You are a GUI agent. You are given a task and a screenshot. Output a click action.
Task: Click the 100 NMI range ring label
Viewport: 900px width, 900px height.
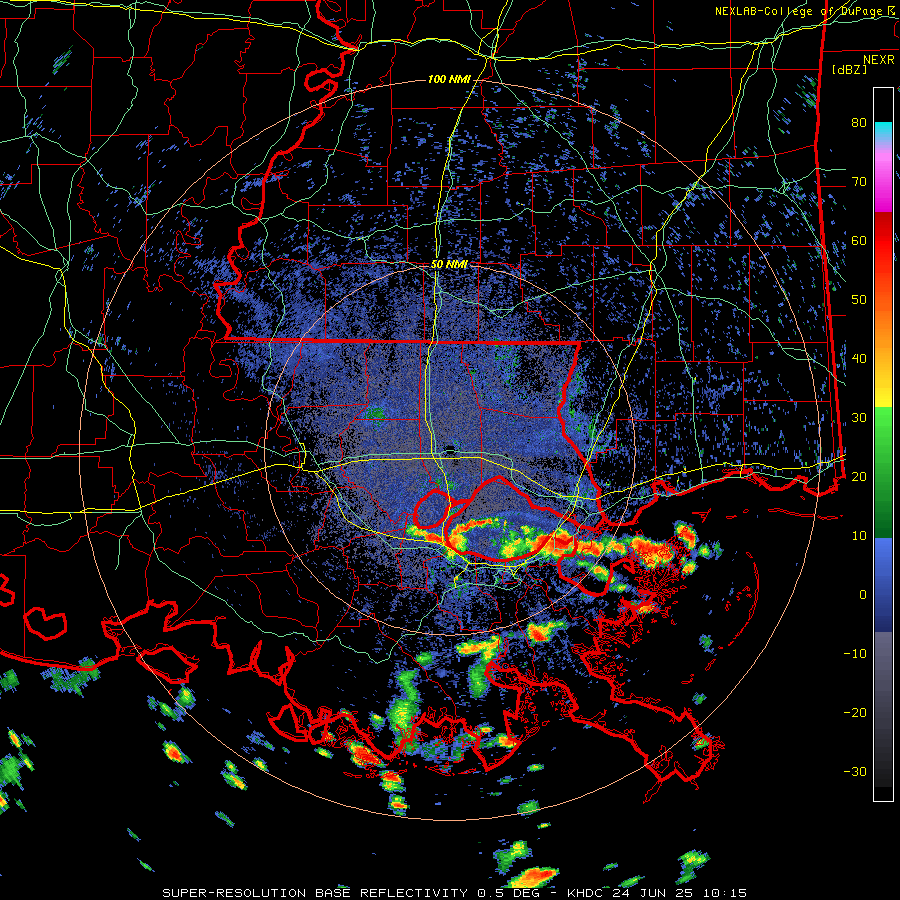click(x=448, y=79)
